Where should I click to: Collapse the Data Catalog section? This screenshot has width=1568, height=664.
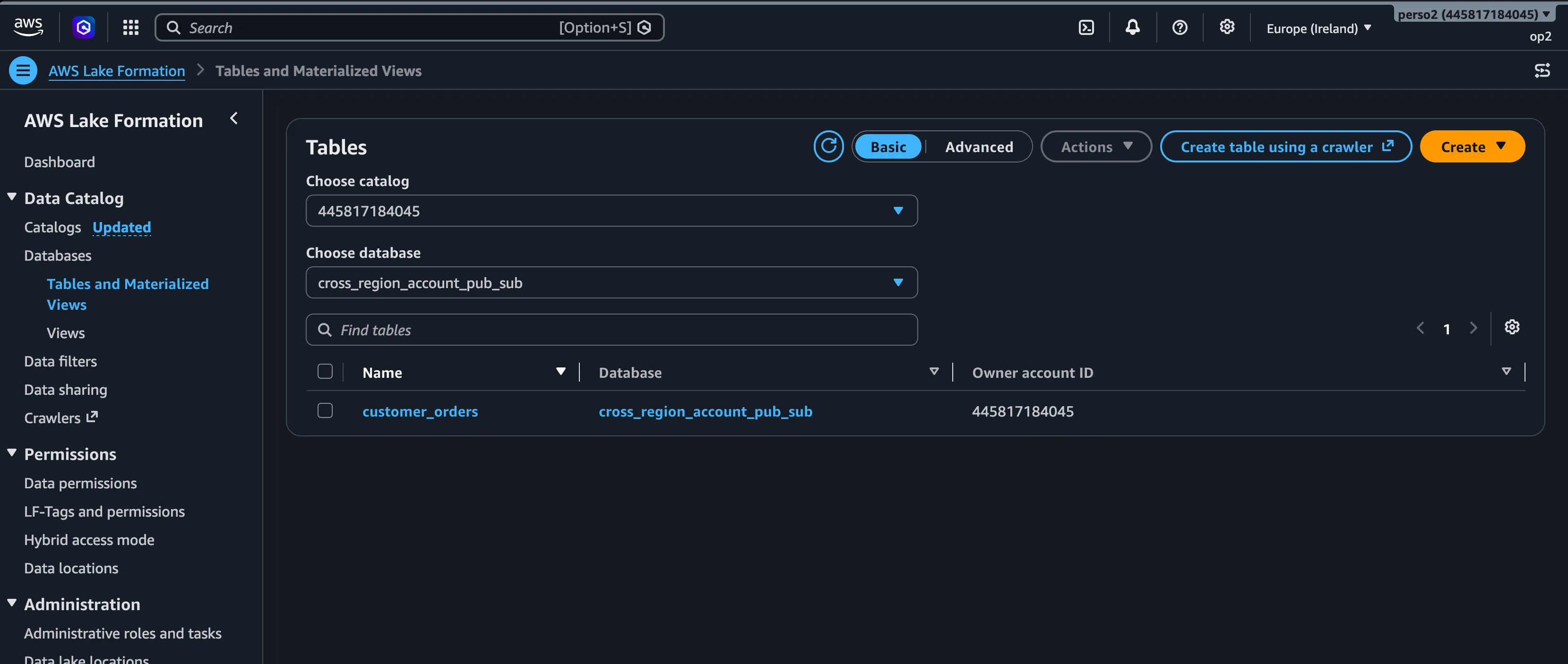(11, 197)
